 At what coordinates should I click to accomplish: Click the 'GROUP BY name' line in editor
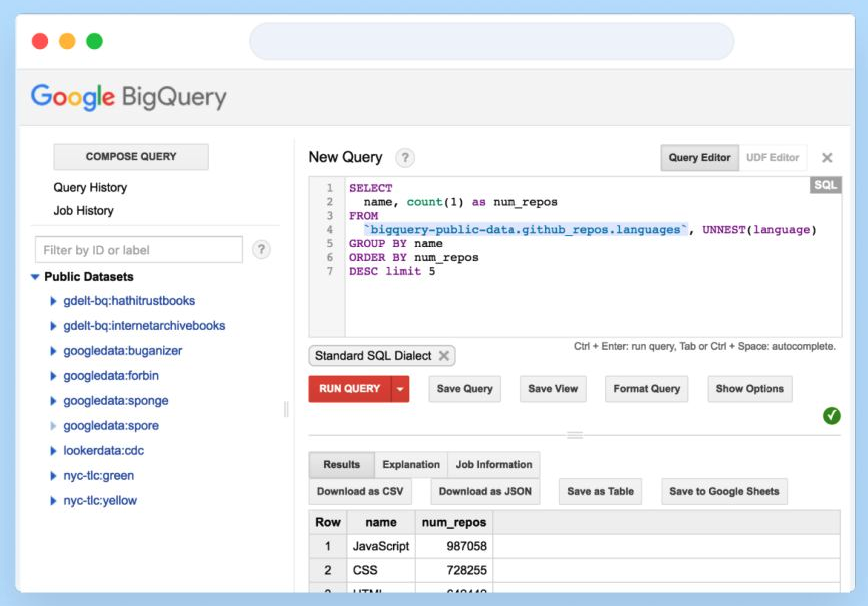point(395,244)
